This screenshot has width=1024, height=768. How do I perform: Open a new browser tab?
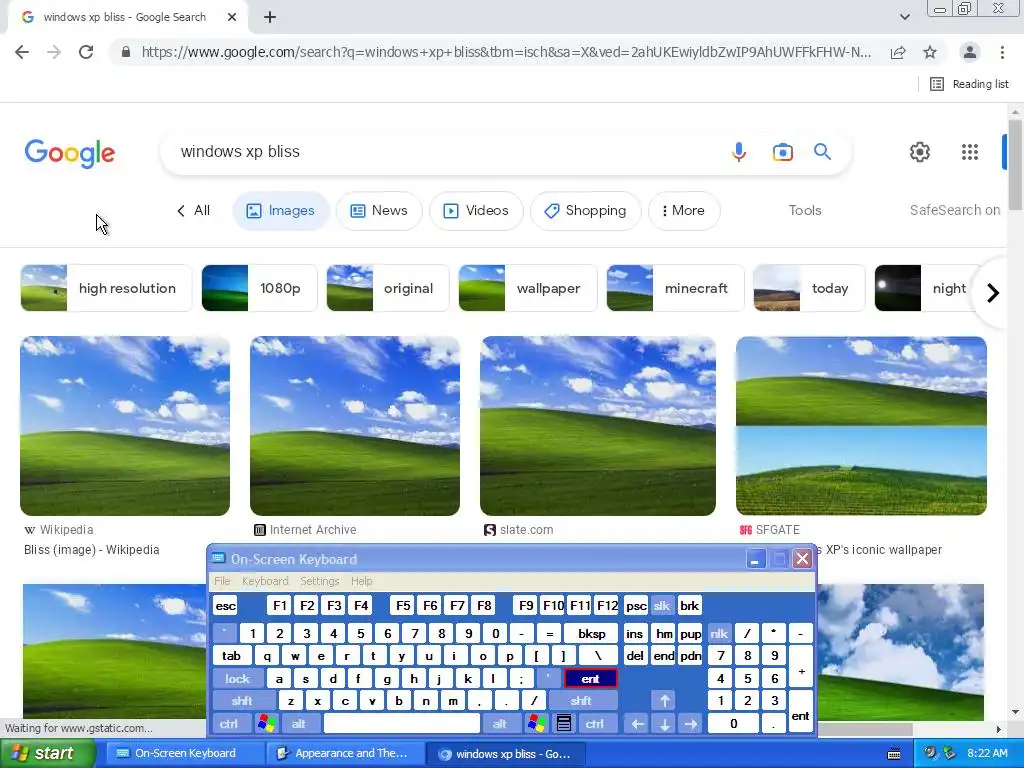(270, 18)
